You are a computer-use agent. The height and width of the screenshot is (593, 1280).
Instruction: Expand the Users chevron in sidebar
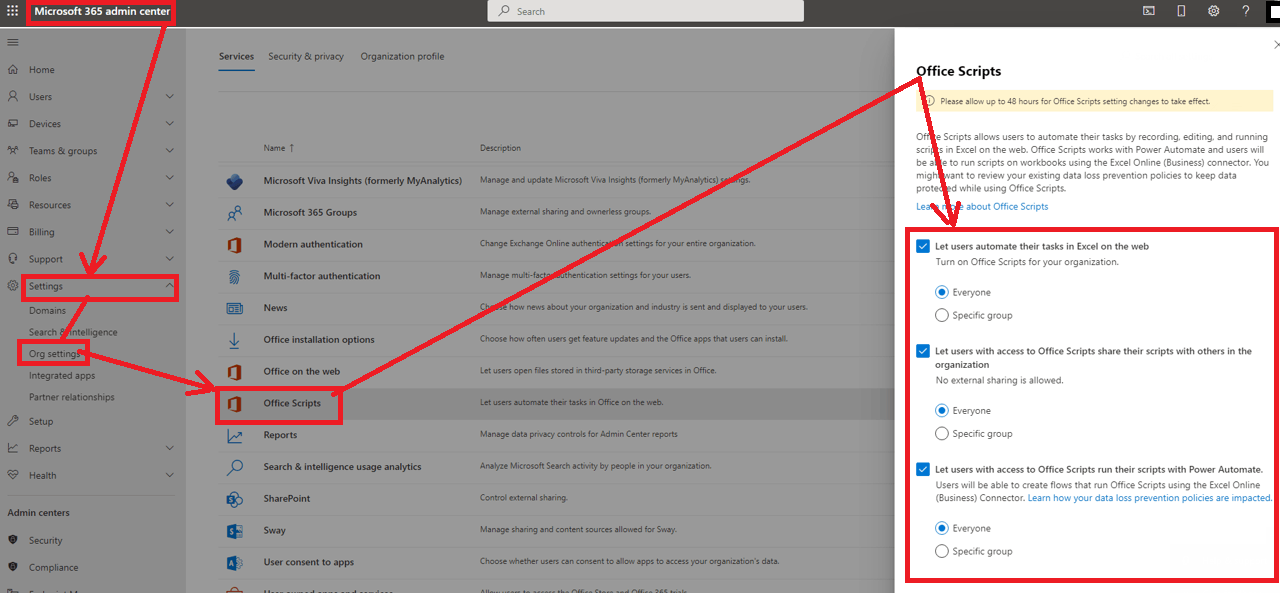[x=169, y=97]
